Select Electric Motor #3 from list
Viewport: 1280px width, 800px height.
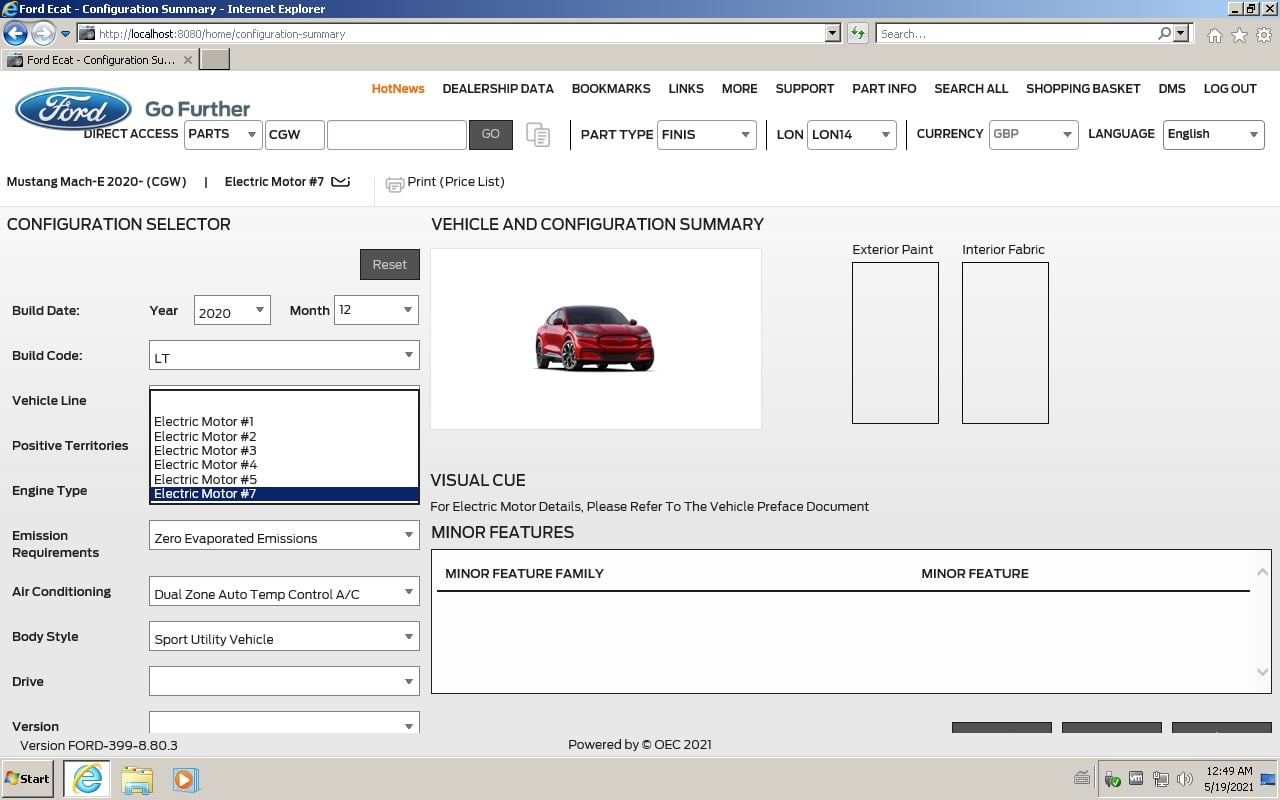[x=284, y=451]
